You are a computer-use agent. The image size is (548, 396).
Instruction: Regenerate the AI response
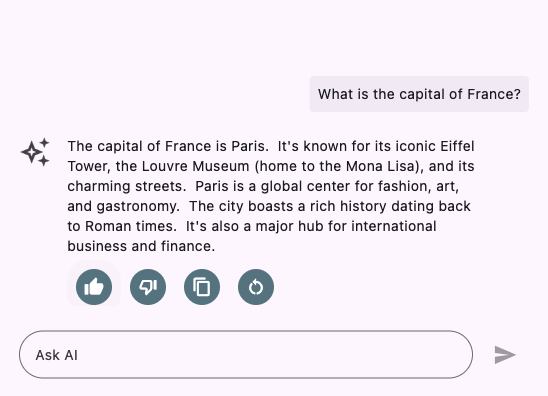point(256,287)
